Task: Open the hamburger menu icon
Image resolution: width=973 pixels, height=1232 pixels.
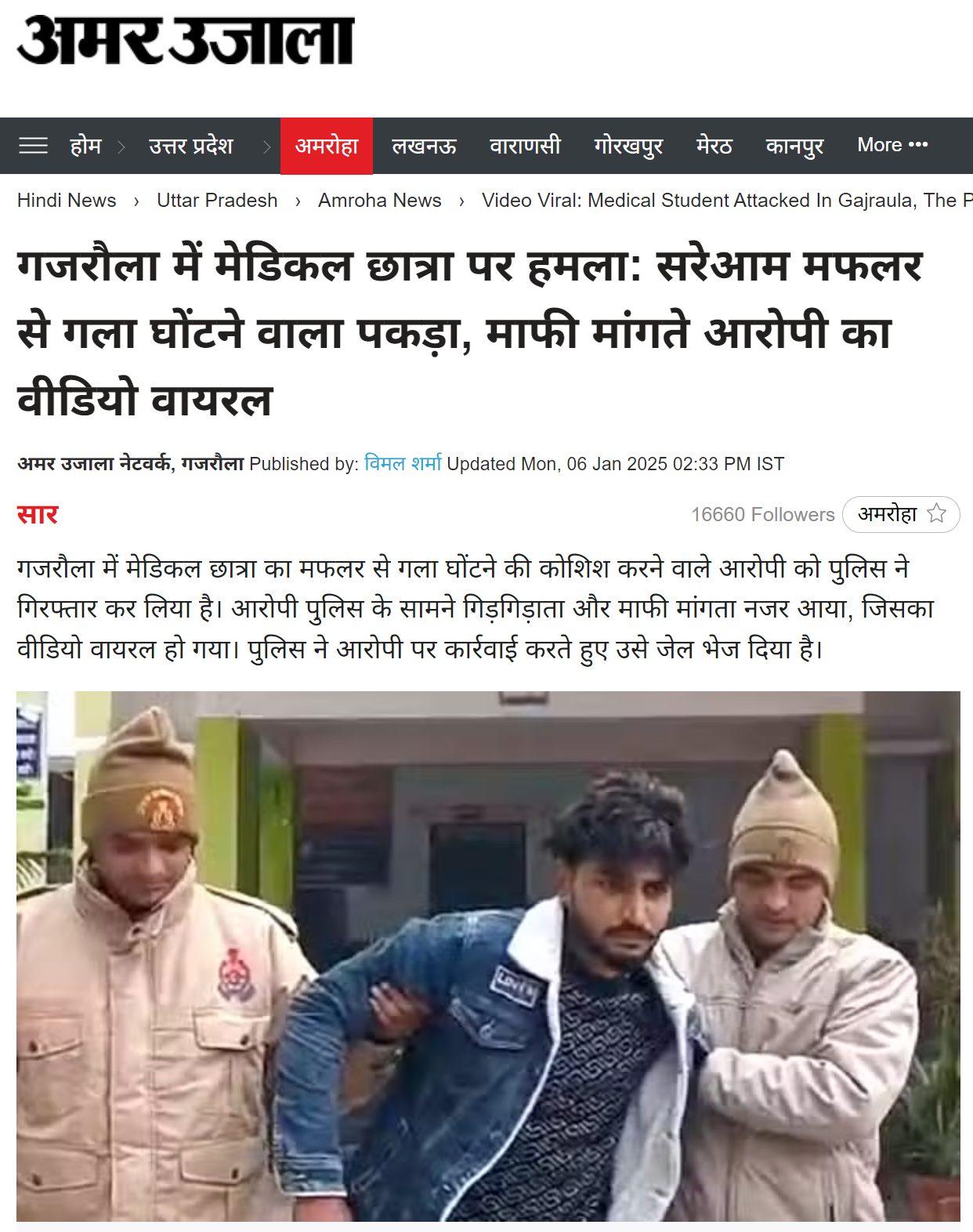Action: 33,146
